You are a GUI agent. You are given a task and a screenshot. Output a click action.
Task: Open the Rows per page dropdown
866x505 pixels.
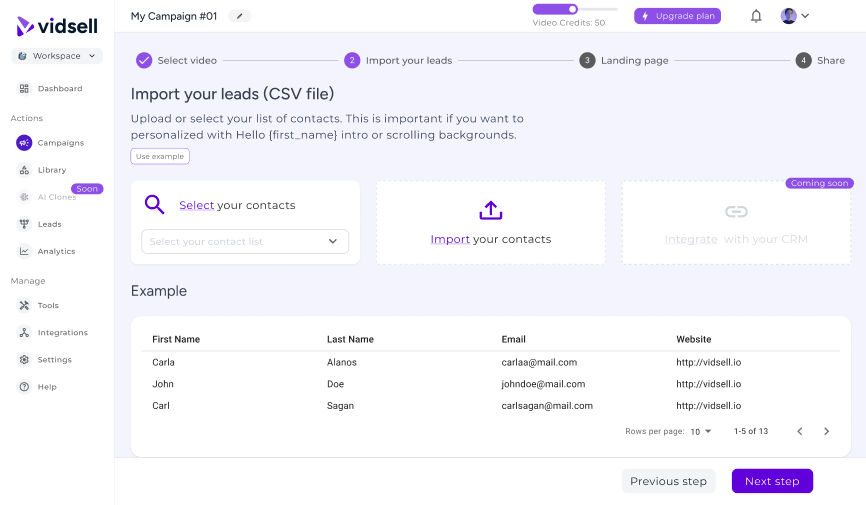click(701, 432)
